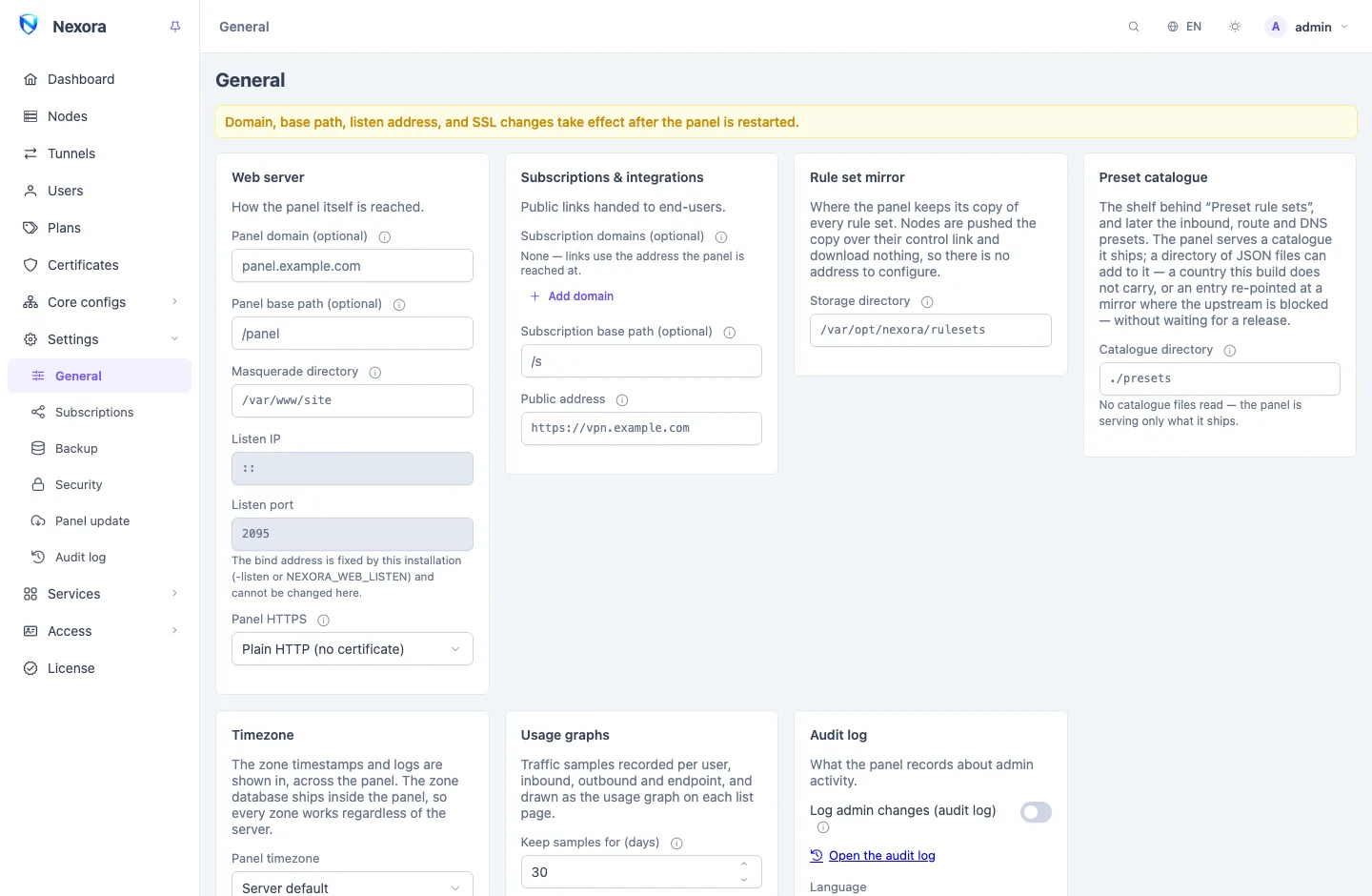
Task: Open the Dashboard page
Action: click(100, 79)
